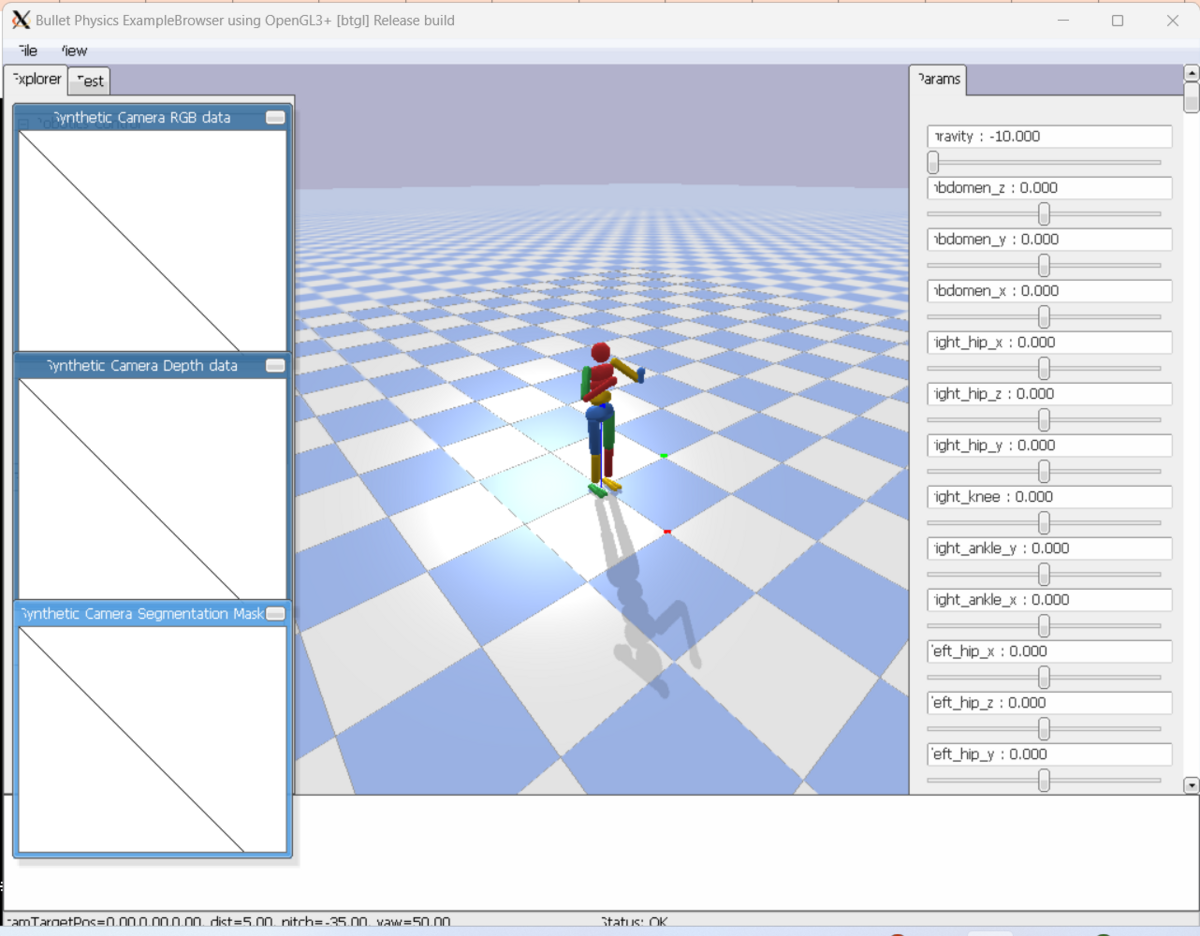Click the left_hip_z slider handle
Image resolution: width=1200 pixels, height=936 pixels.
(x=1044, y=729)
